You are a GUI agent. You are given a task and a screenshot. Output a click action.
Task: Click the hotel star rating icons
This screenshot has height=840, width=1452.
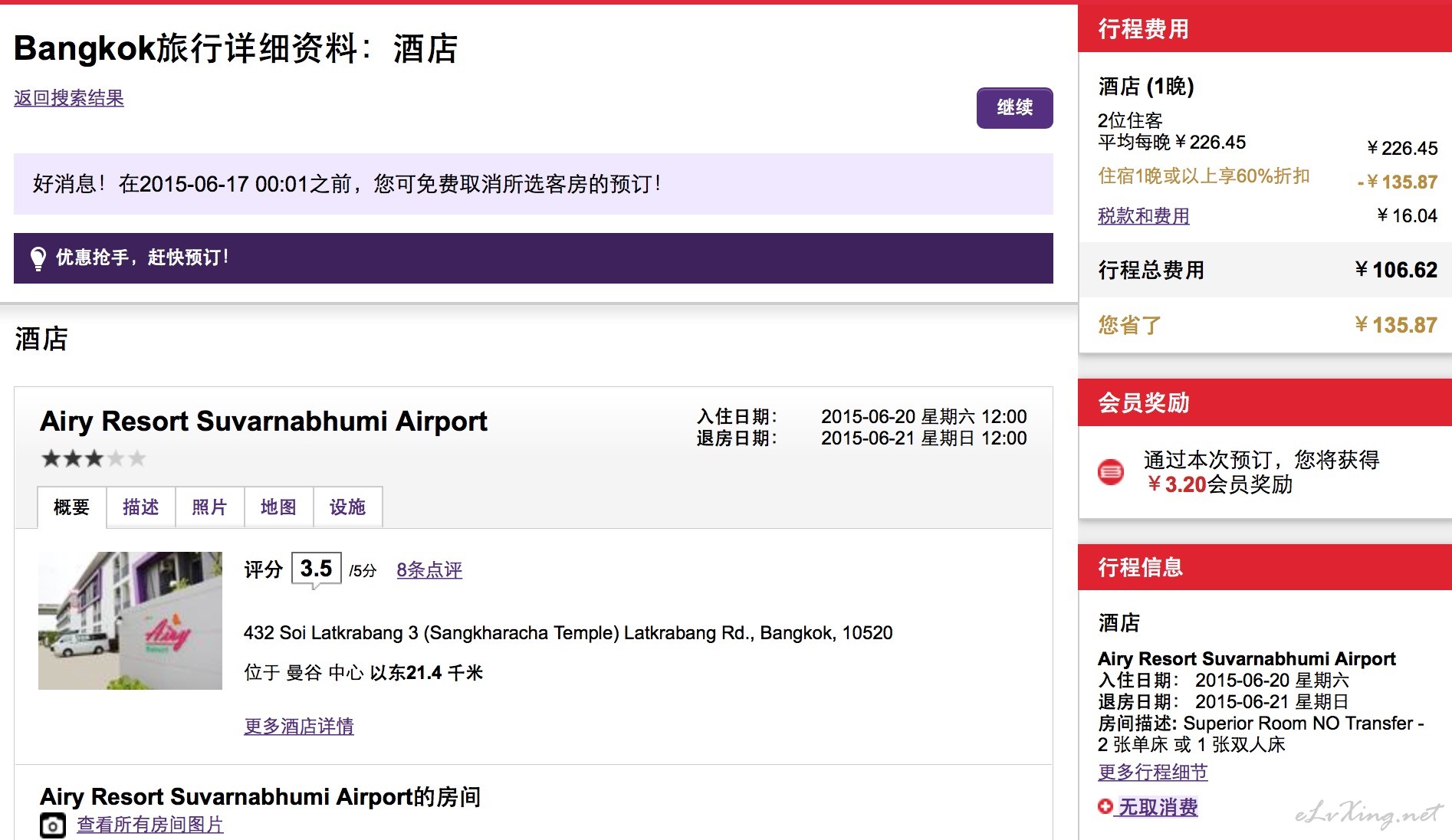click(94, 459)
